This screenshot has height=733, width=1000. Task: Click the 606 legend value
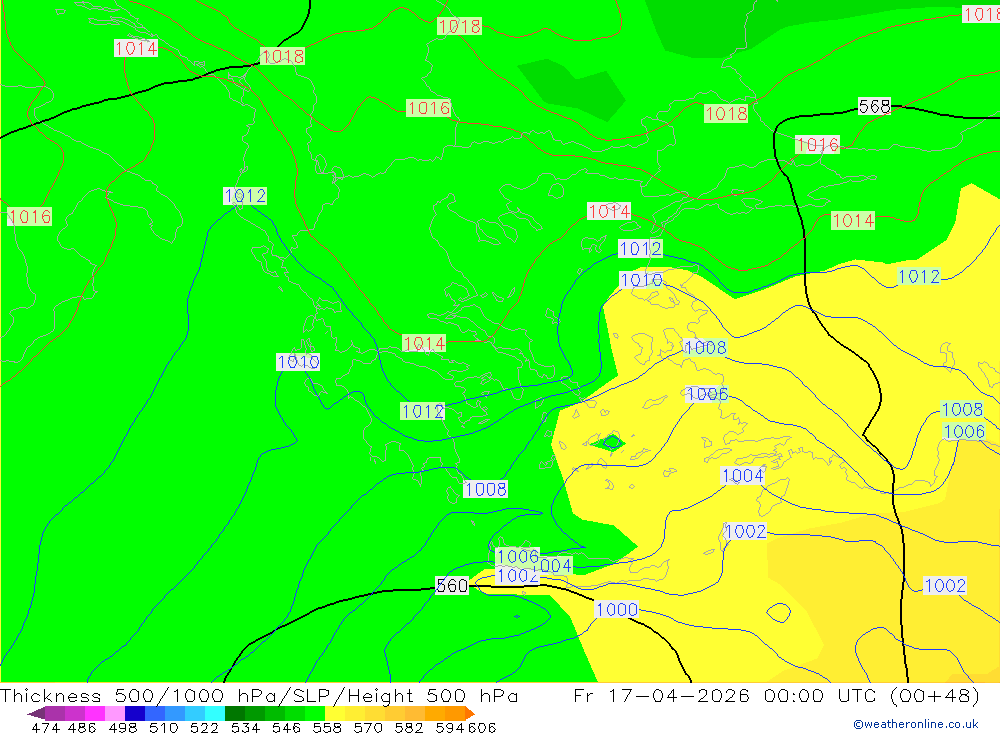pos(482,727)
